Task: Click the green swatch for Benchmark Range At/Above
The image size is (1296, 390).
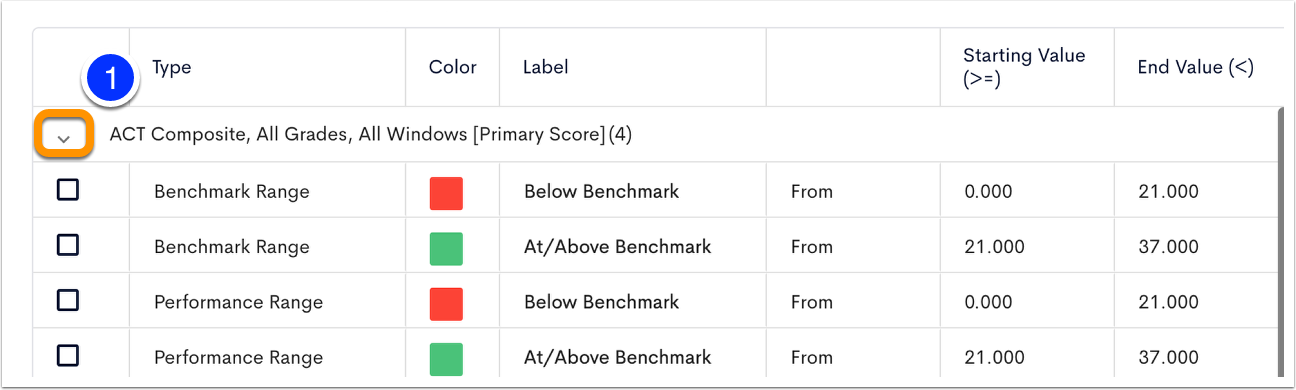Action: [x=446, y=248]
